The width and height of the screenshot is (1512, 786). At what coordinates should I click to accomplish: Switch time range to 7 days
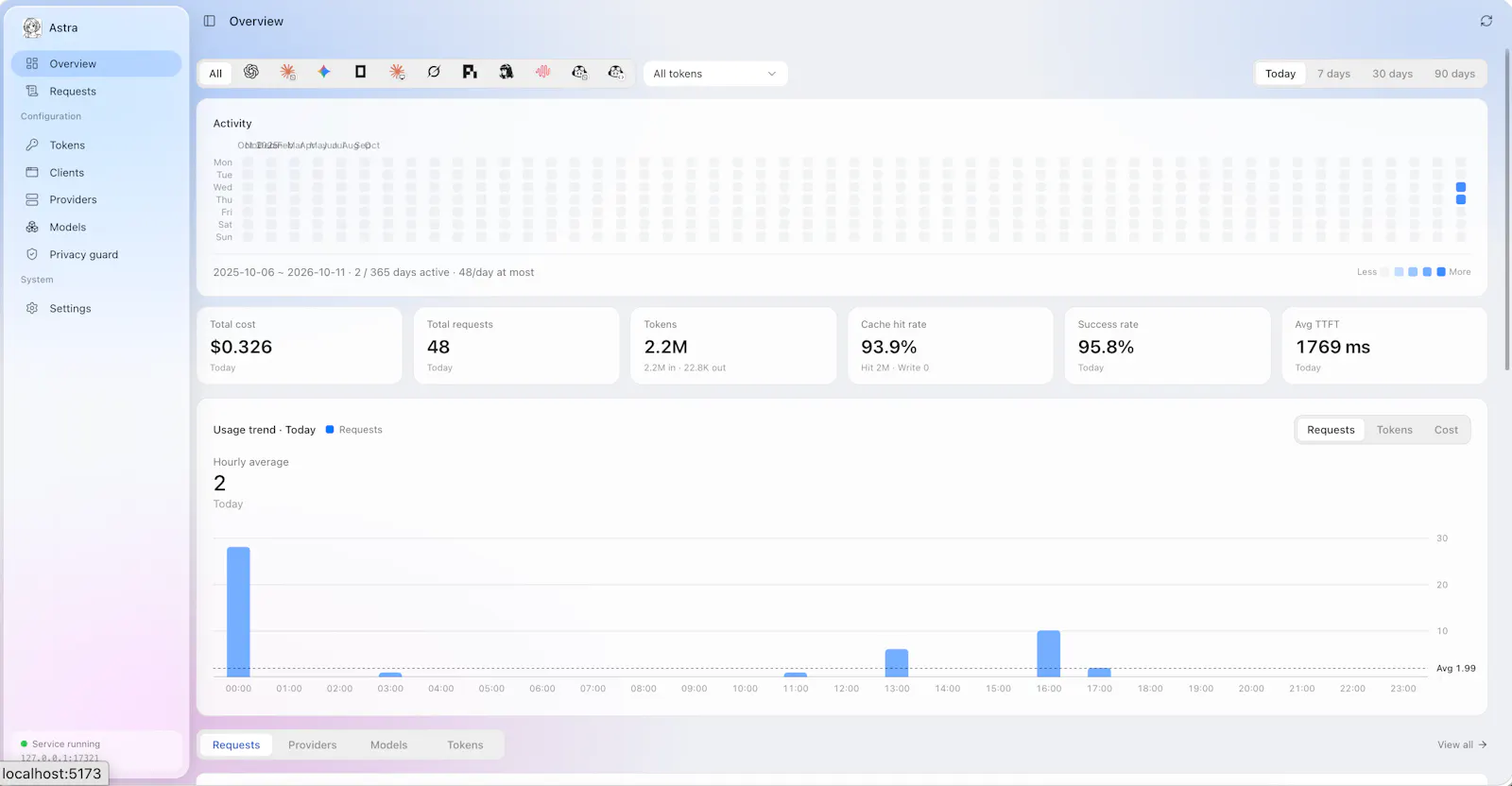[1333, 74]
